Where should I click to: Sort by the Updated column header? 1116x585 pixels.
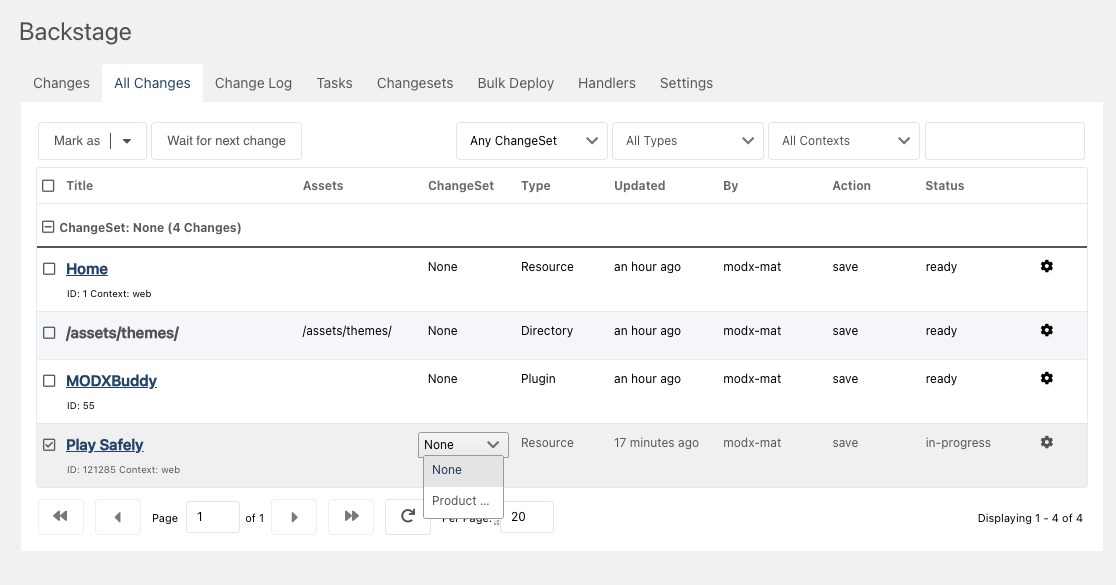coord(640,186)
